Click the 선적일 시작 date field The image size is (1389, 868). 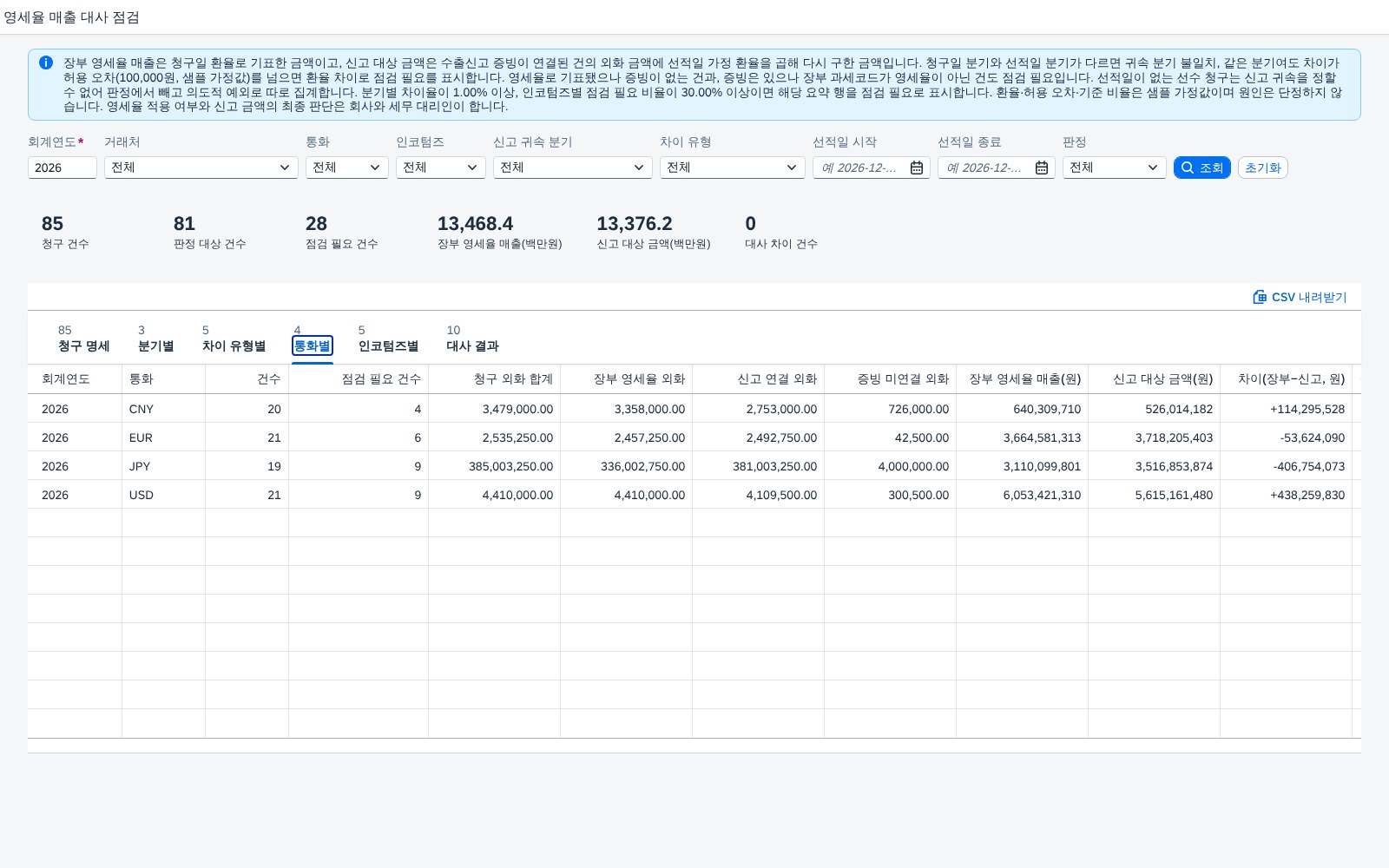point(872,168)
